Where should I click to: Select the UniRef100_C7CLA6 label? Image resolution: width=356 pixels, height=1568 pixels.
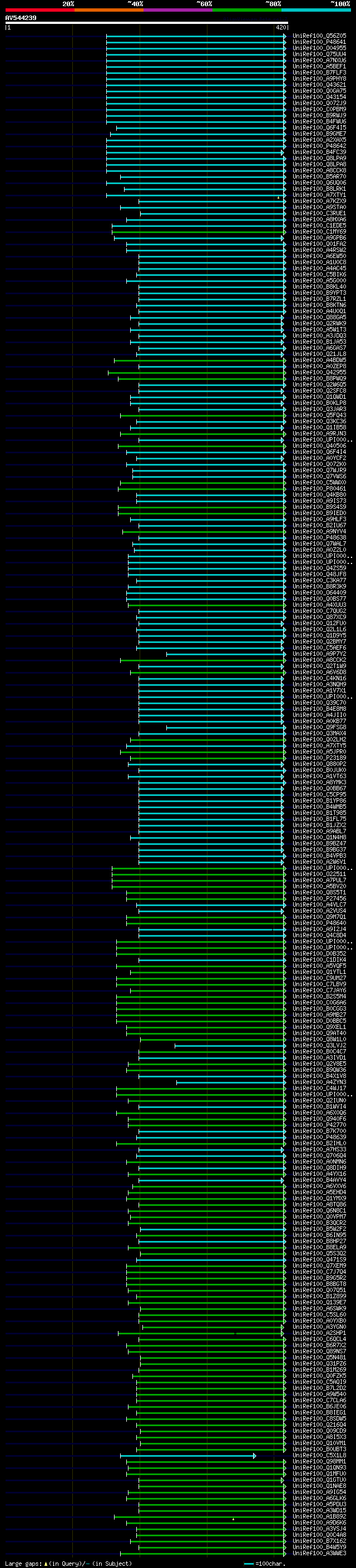click(319, 1400)
